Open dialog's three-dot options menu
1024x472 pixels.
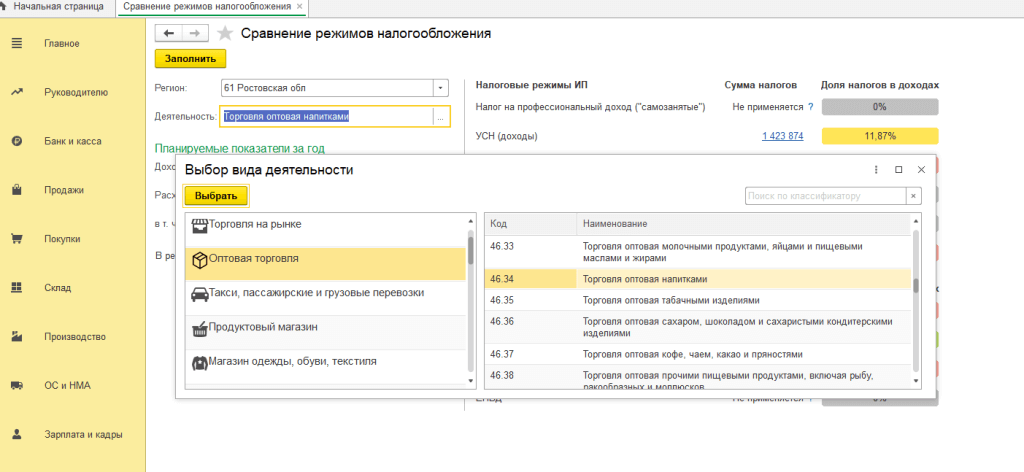pos(876,170)
